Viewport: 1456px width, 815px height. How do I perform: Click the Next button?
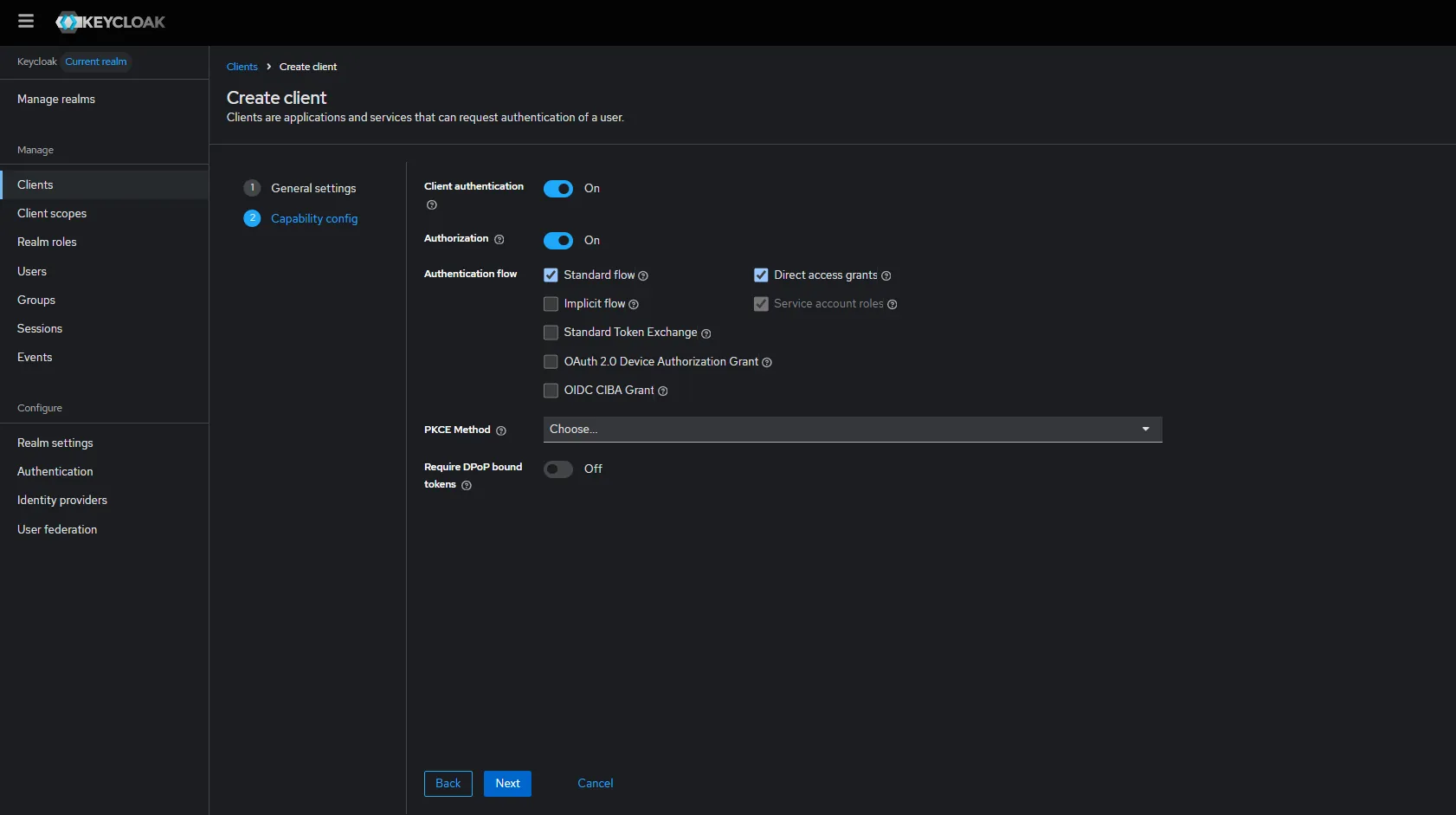click(507, 784)
